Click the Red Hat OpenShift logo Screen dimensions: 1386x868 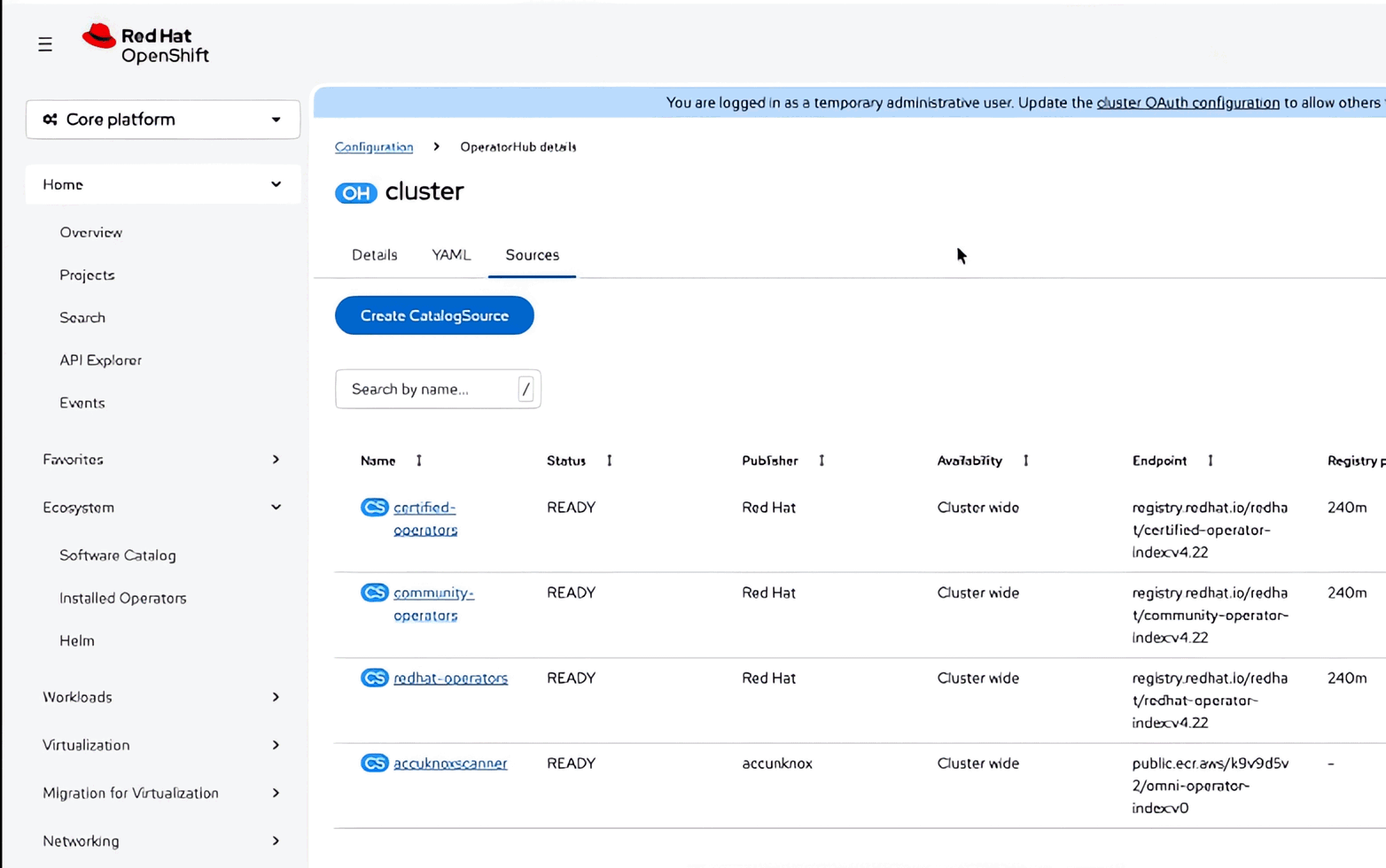coord(145,44)
